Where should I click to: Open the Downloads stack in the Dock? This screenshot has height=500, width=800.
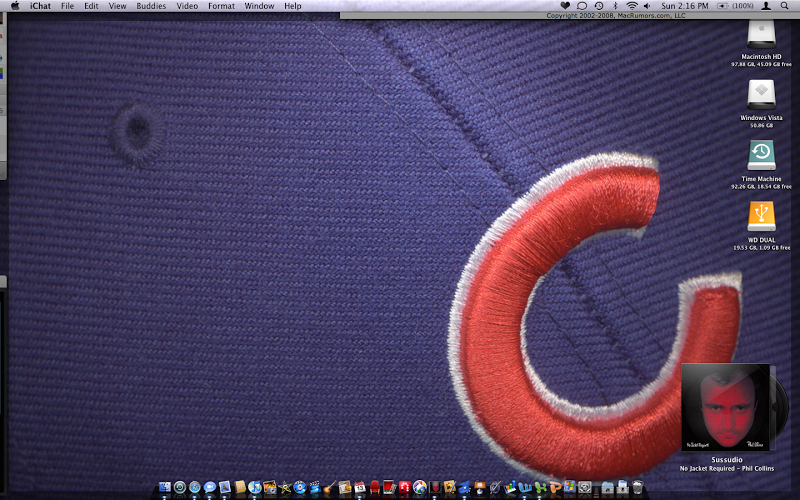pos(622,487)
